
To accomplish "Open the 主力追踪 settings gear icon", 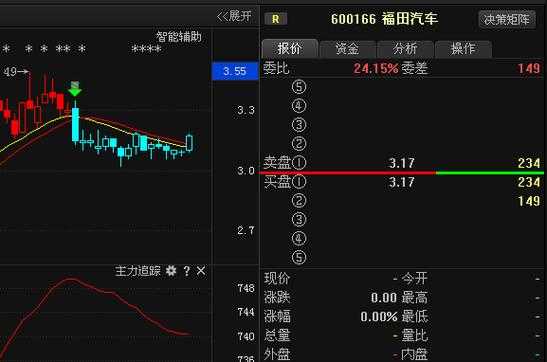I will pyautogui.click(x=171, y=271).
